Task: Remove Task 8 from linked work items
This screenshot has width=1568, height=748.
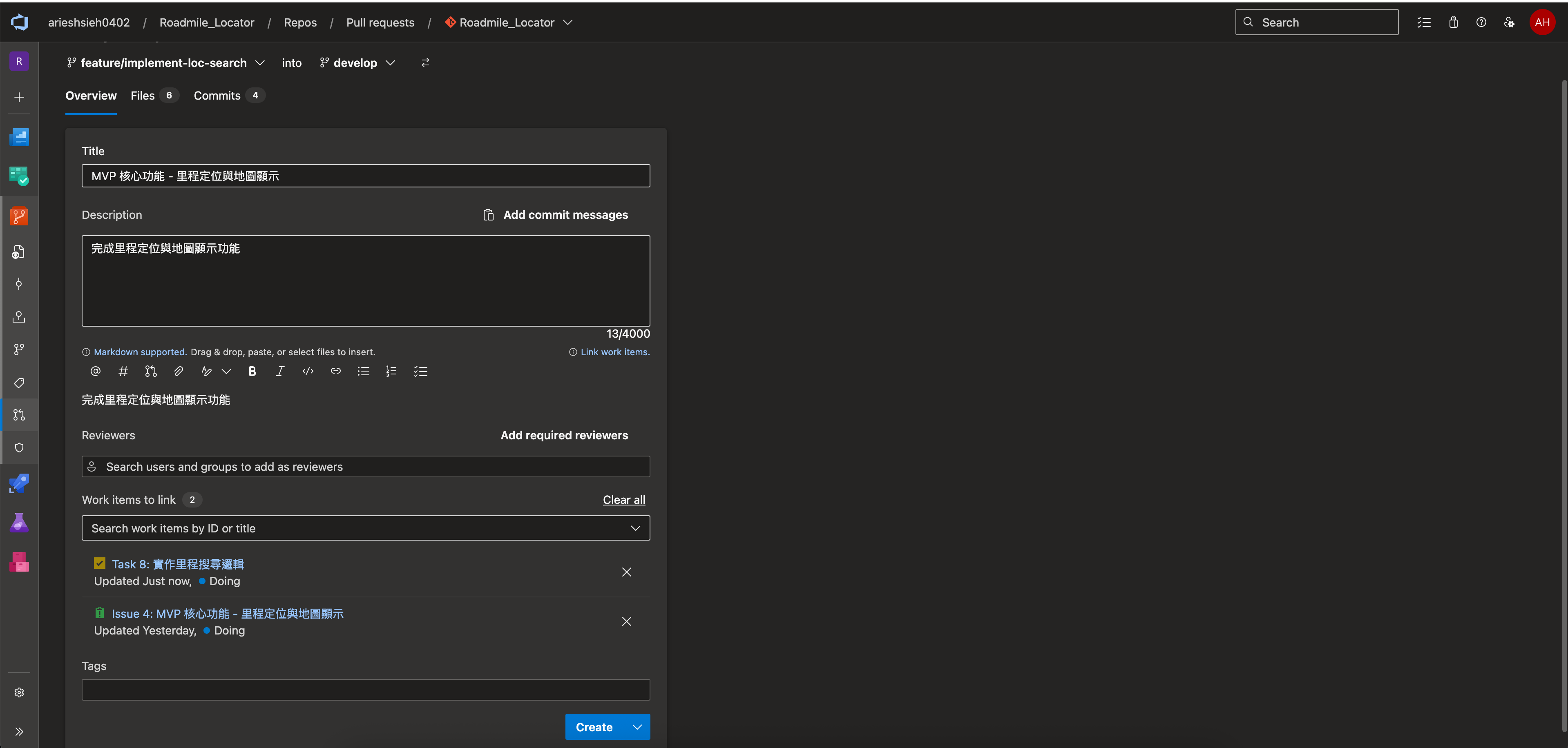Action: click(626, 572)
